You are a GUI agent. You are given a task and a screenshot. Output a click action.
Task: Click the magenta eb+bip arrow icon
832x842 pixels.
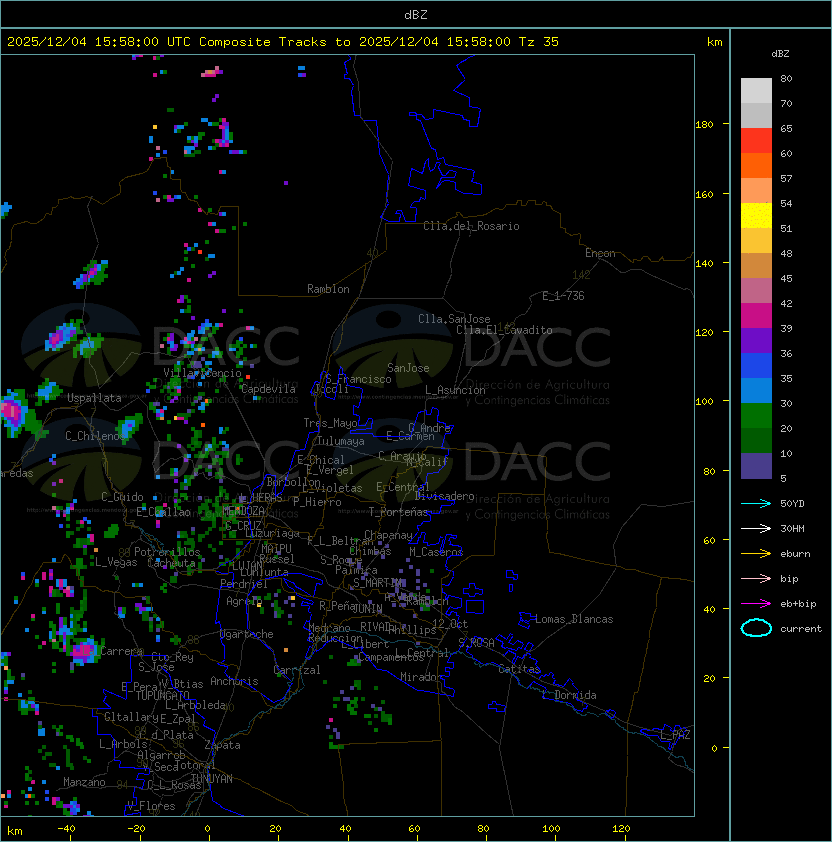coord(756,604)
